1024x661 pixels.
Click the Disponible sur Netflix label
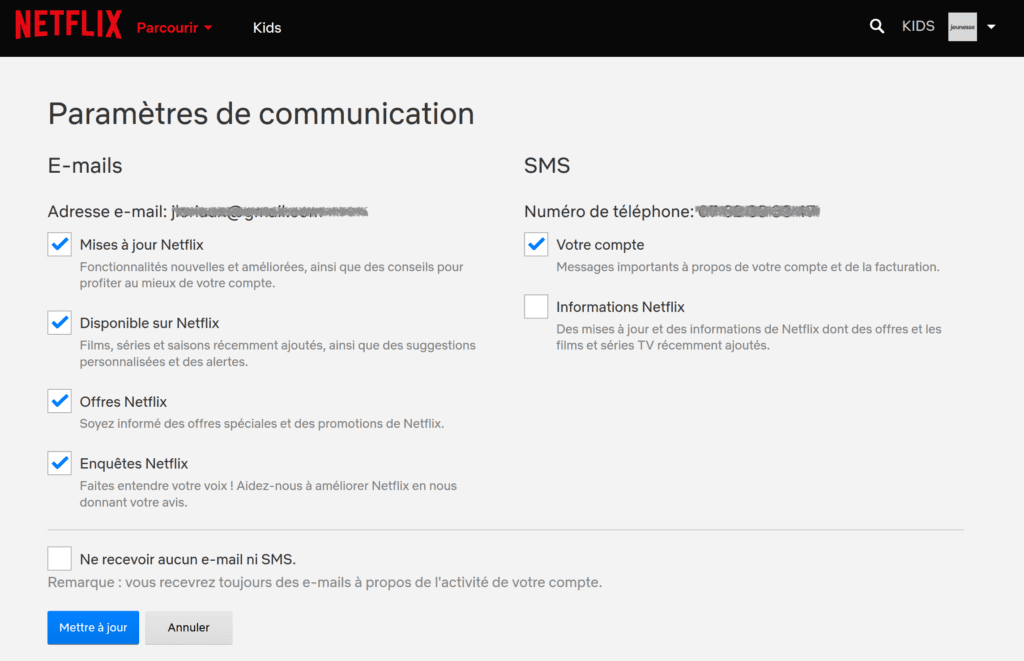click(150, 323)
